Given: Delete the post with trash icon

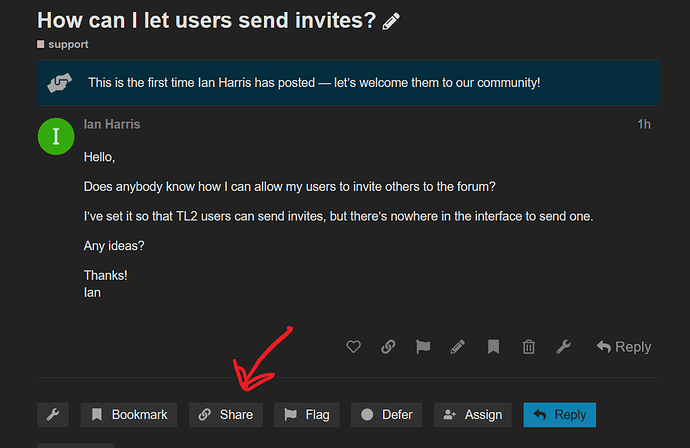Looking at the screenshot, I should (529, 347).
